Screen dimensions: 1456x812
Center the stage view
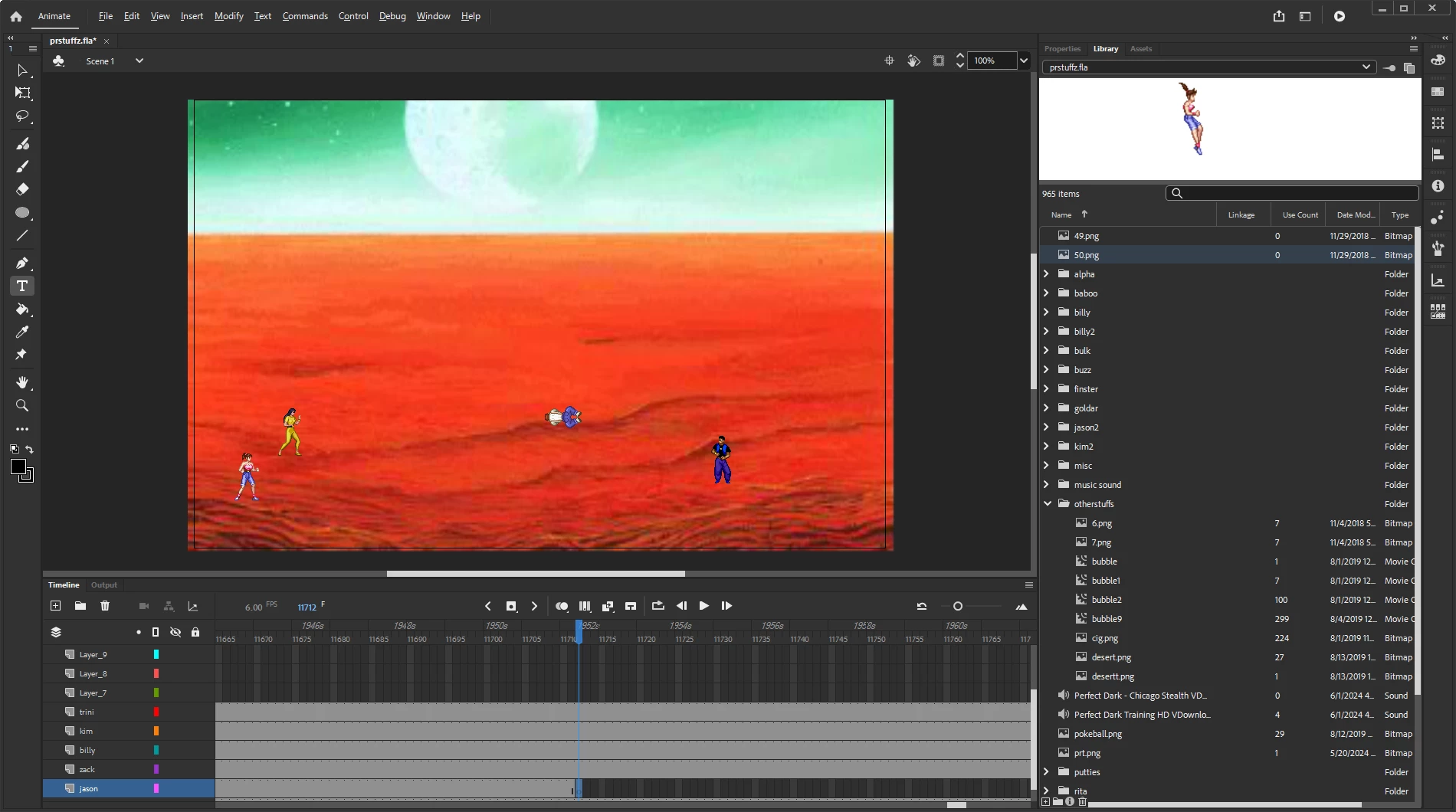pyautogui.click(x=889, y=61)
